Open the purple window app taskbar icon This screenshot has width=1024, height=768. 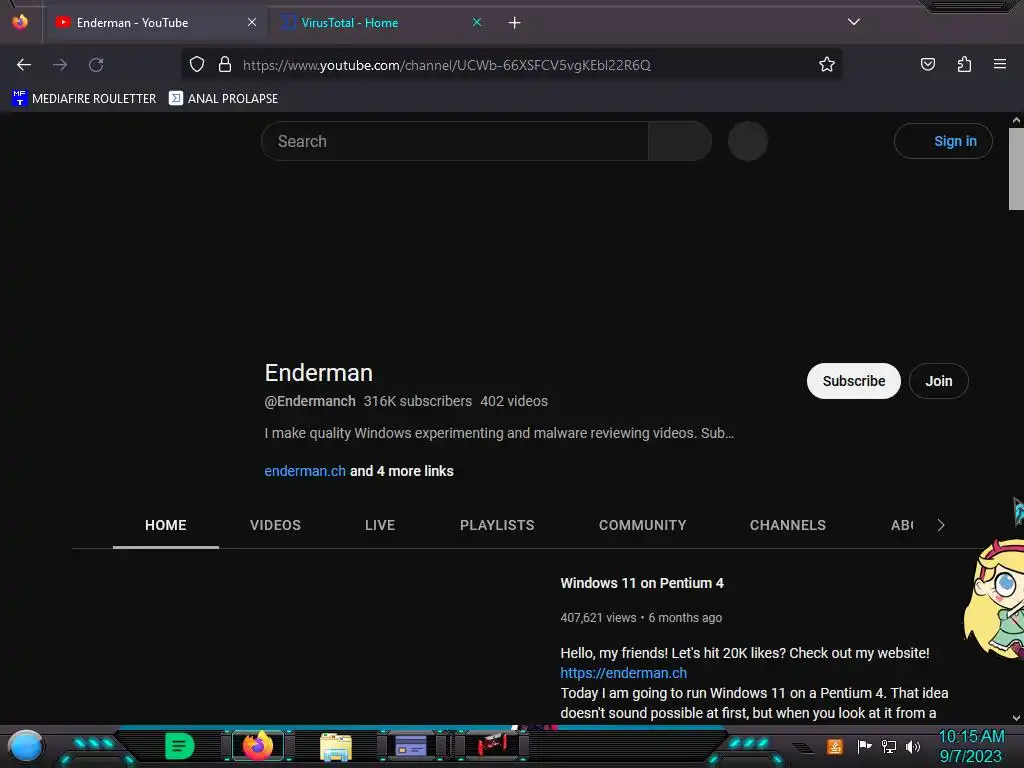click(411, 746)
